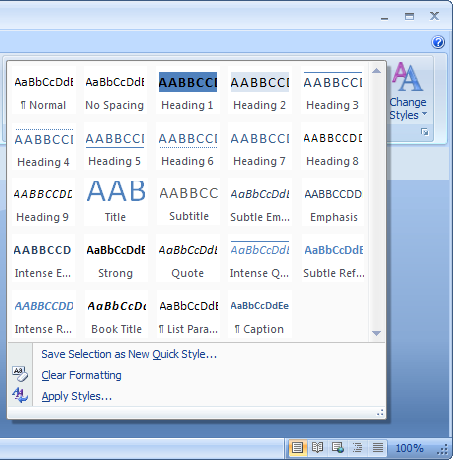Apply the Book Title style
The image size is (453, 460).
[116, 314]
